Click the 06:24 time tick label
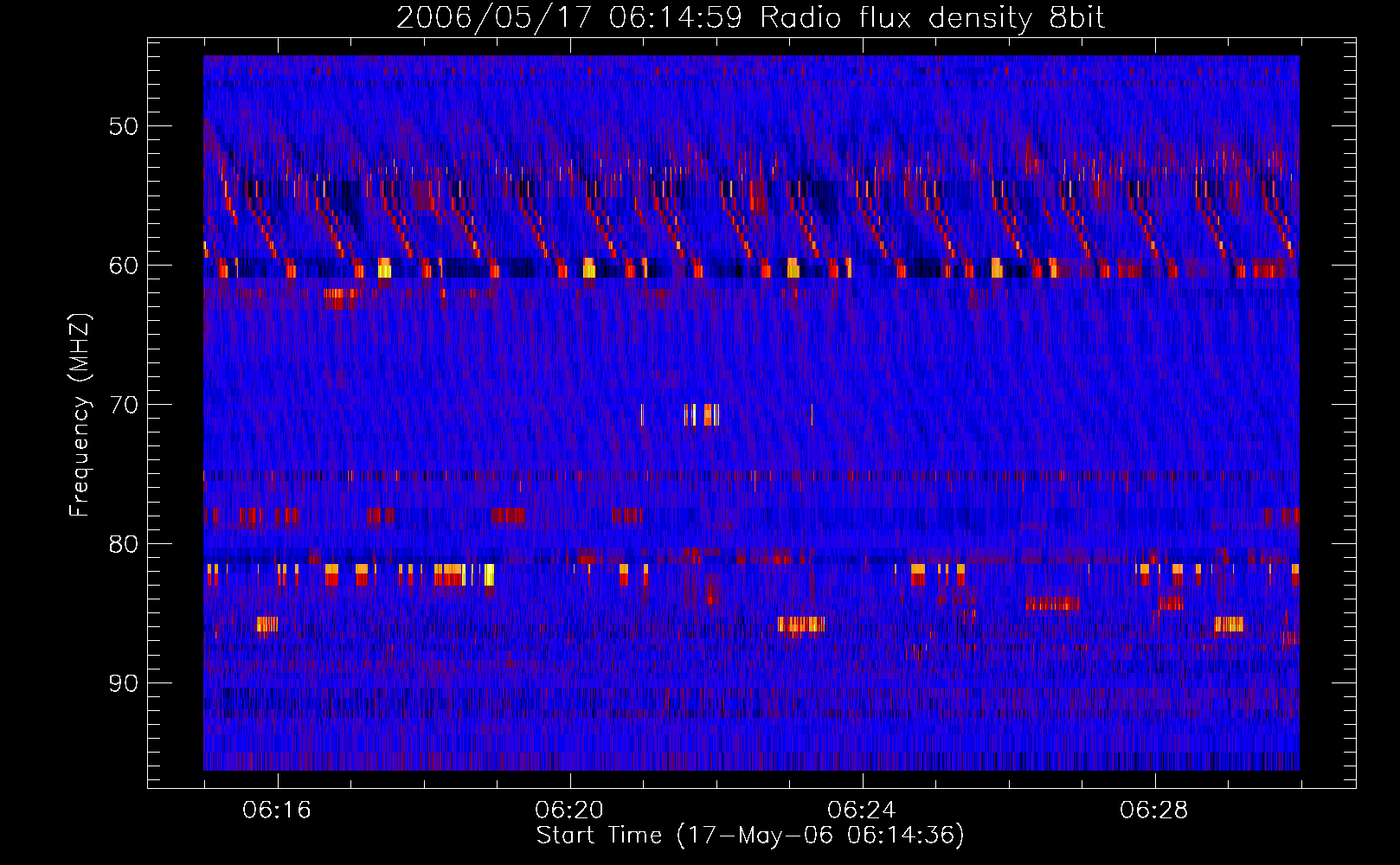Viewport: 1400px width, 865px height. click(862, 811)
